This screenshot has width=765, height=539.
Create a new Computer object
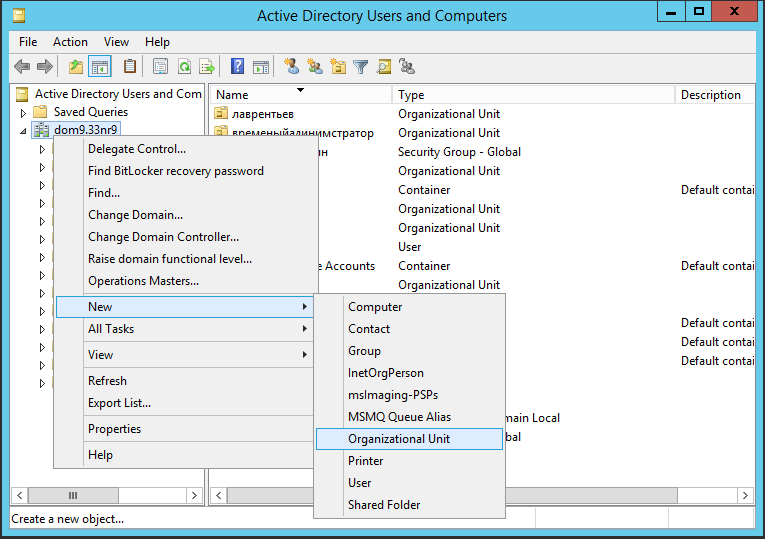(x=409, y=307)
